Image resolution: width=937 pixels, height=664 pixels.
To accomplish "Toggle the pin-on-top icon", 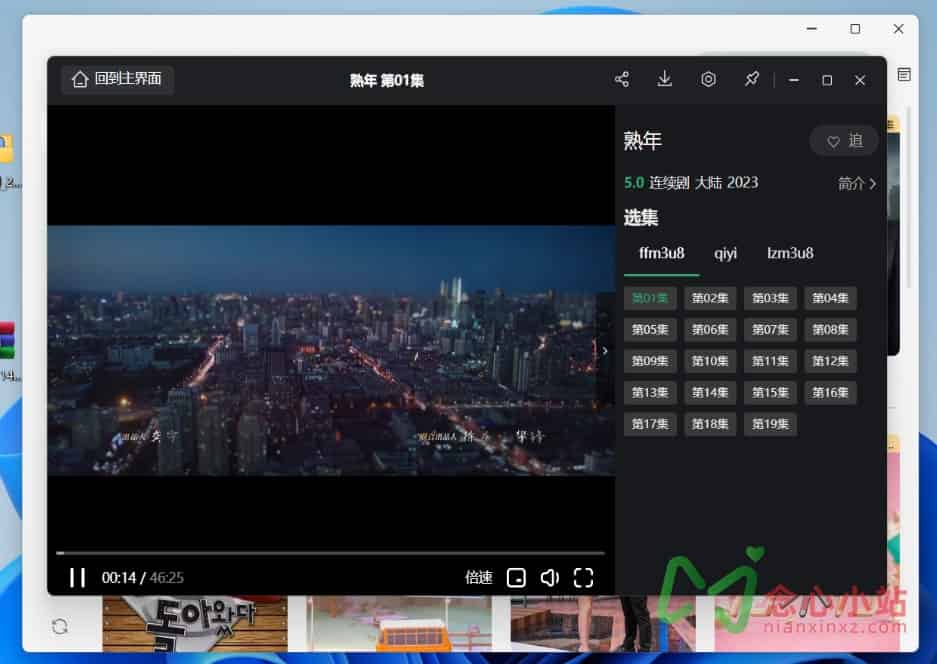I will (x=751, y=78).
